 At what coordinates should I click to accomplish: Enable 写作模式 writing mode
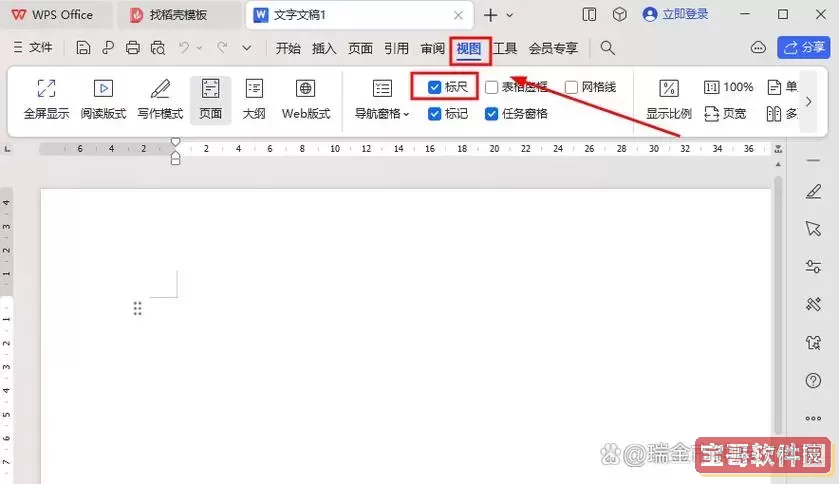(160, 99)
